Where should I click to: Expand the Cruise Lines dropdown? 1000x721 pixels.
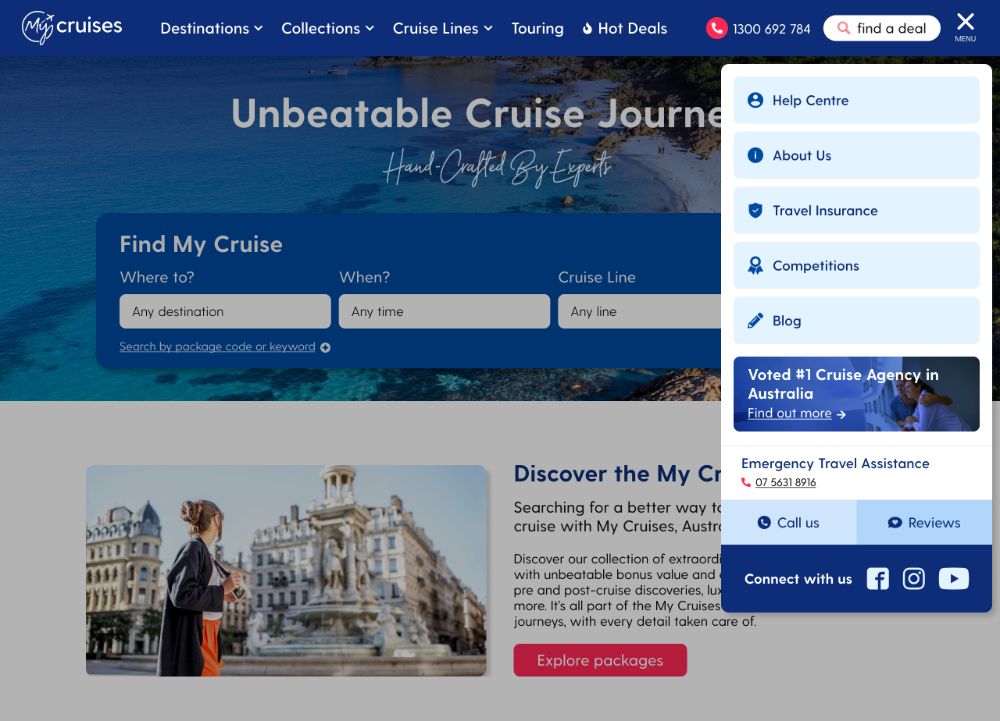click(x=442, y=29)
